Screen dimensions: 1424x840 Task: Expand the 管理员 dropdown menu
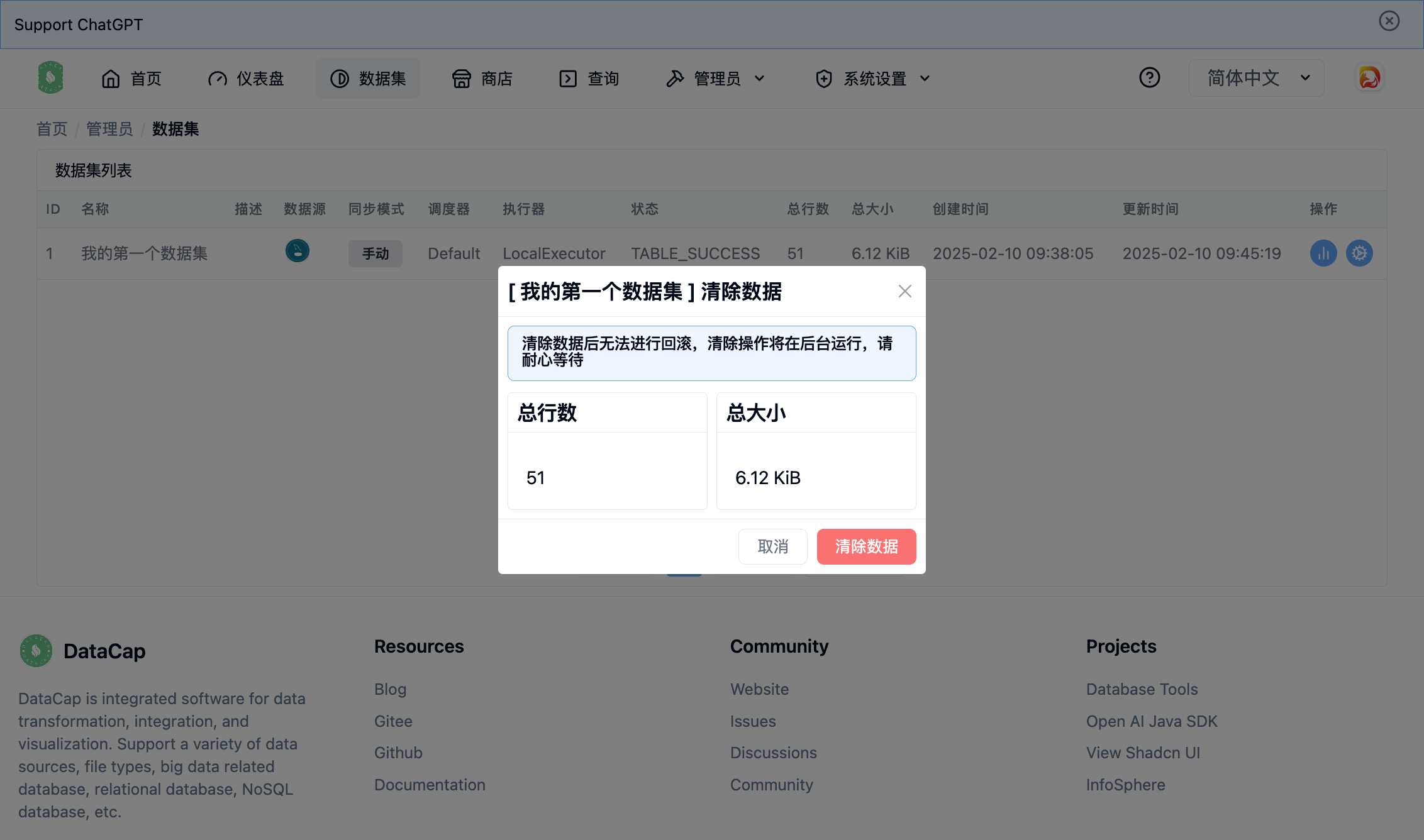click(x=716, y=79)
